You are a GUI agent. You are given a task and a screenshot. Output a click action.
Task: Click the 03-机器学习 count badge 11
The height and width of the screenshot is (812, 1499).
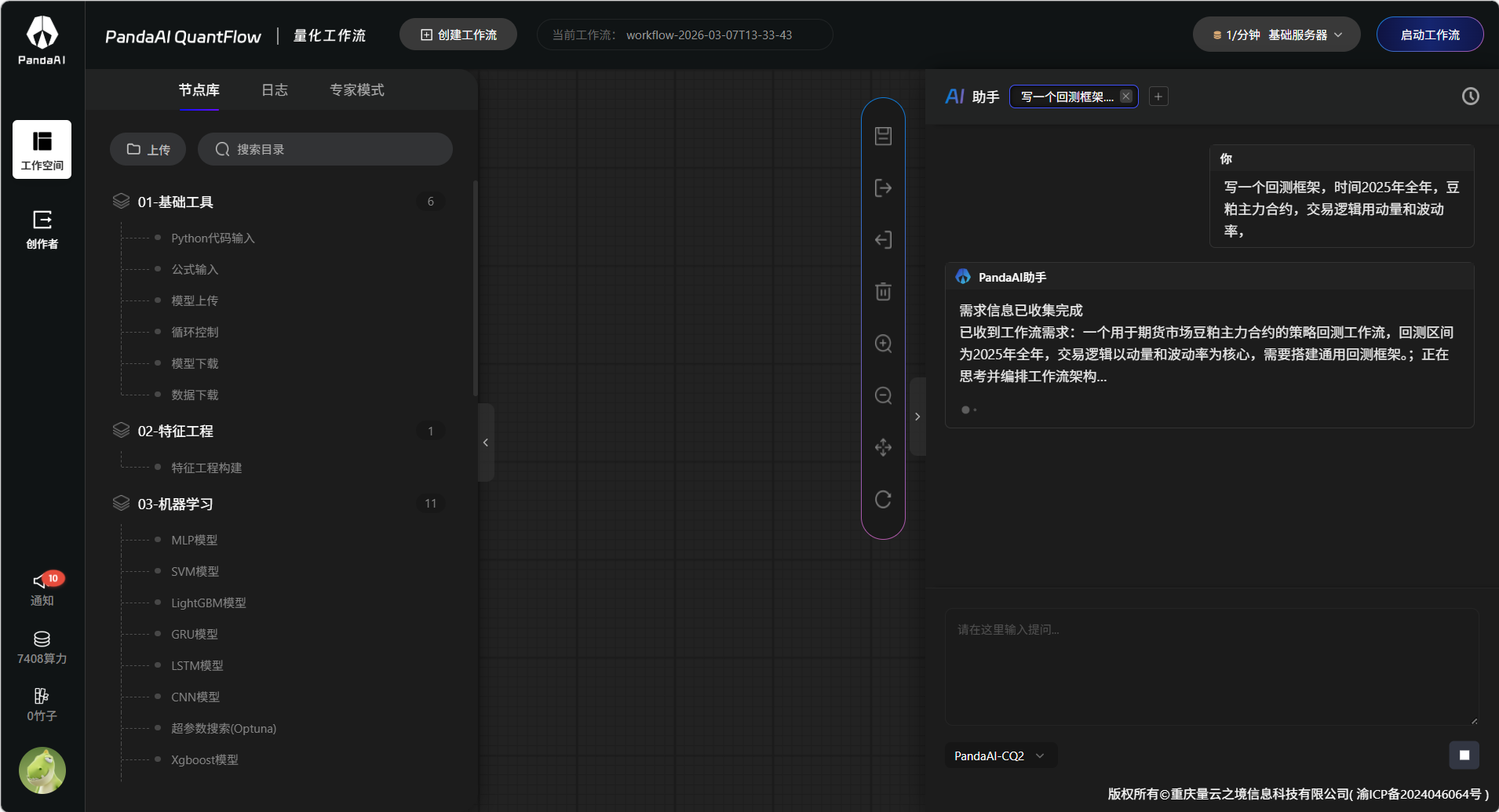coord(430,504)
